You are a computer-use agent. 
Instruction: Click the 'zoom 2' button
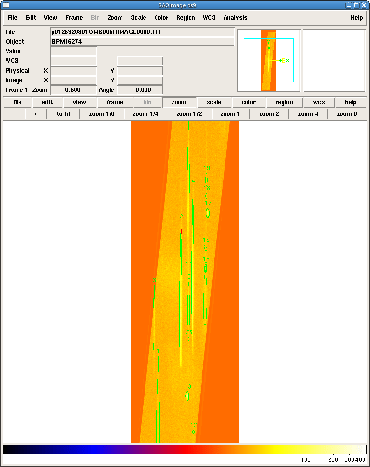(x=269, y=114)
